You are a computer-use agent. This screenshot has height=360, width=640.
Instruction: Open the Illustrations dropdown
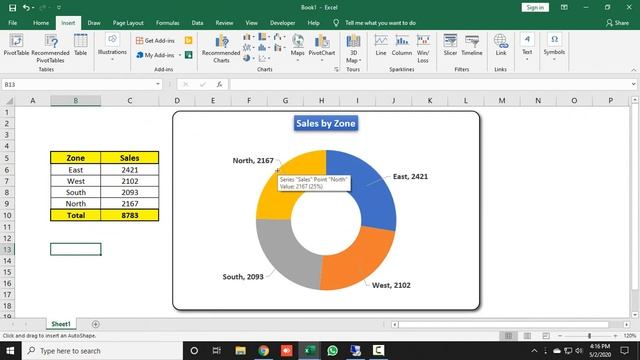pyautogui.click(x=112, y=48)
